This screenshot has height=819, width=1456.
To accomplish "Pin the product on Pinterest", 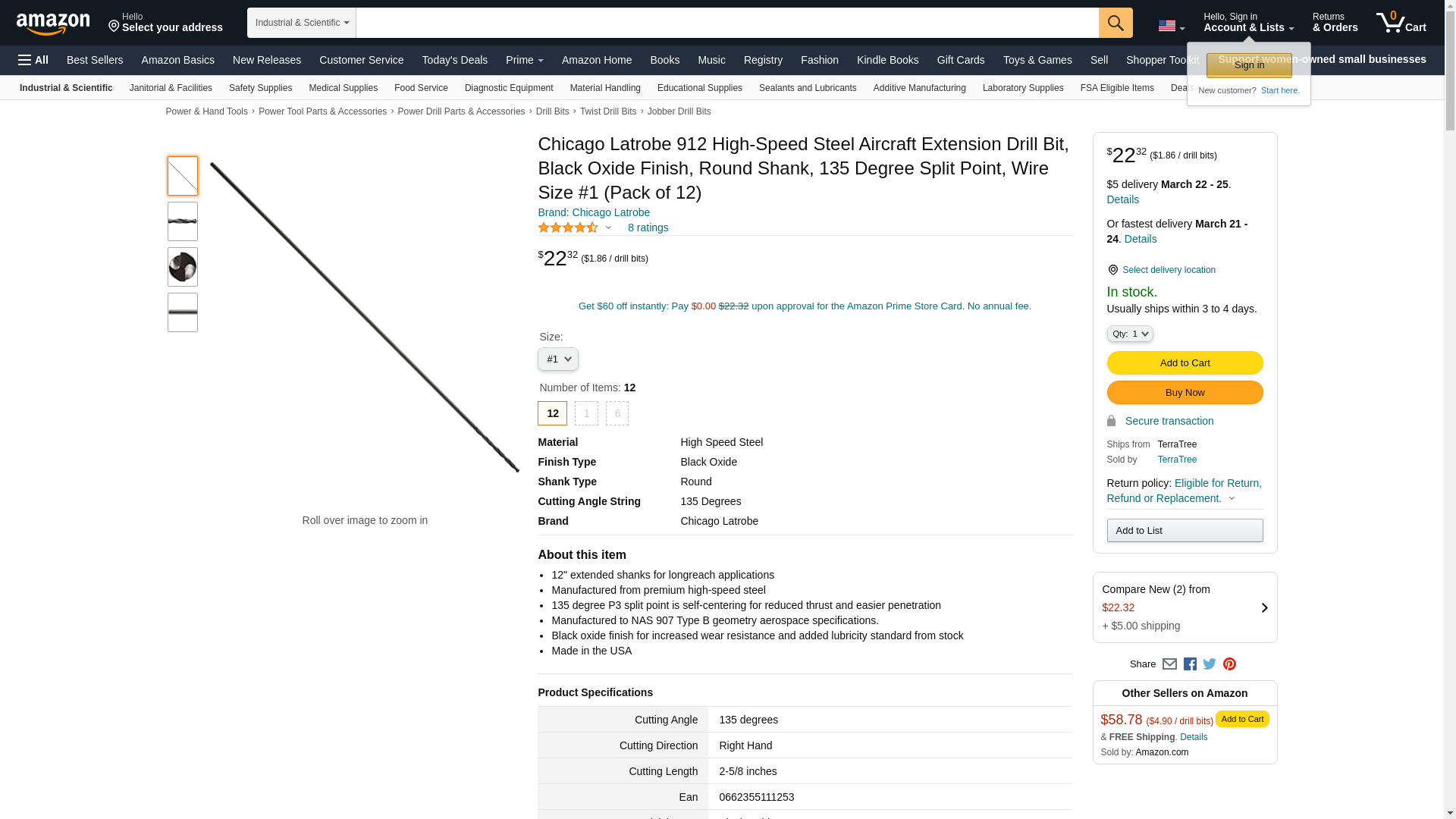I will pos(1229,664).
